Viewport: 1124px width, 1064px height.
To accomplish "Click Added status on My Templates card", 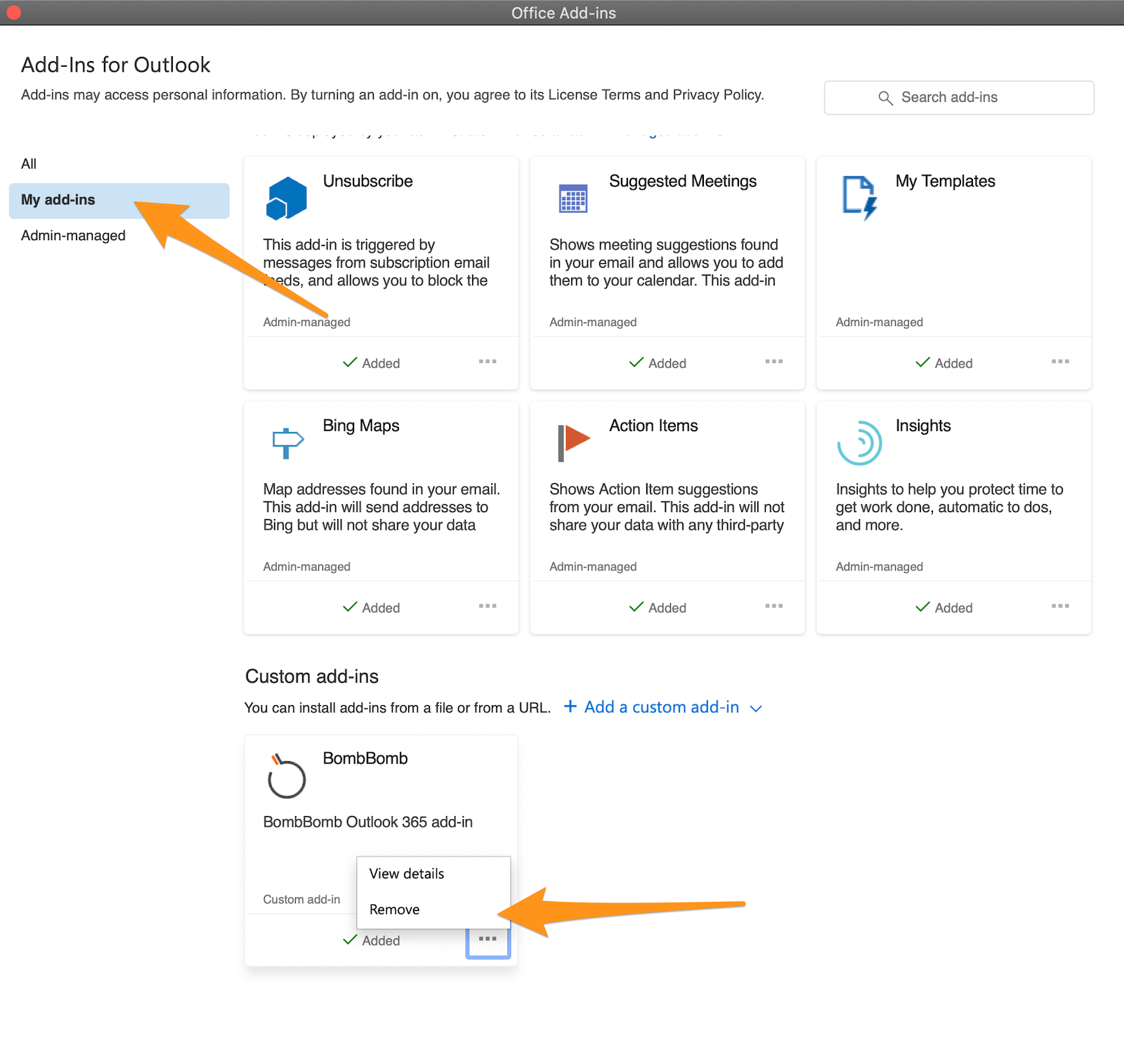I will pyautogui.click(x=945, y=363).
